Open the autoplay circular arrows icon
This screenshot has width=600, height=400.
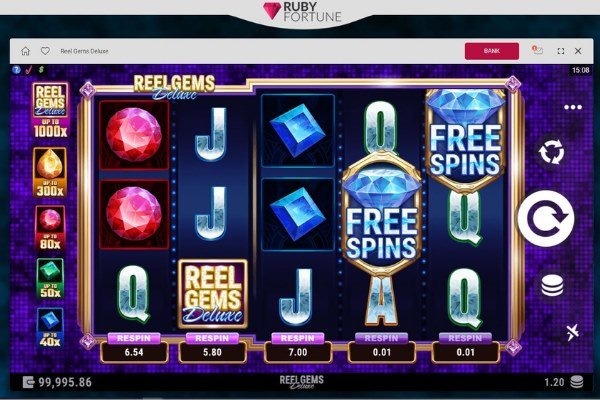pyautogui.click(x=551, y=152)
